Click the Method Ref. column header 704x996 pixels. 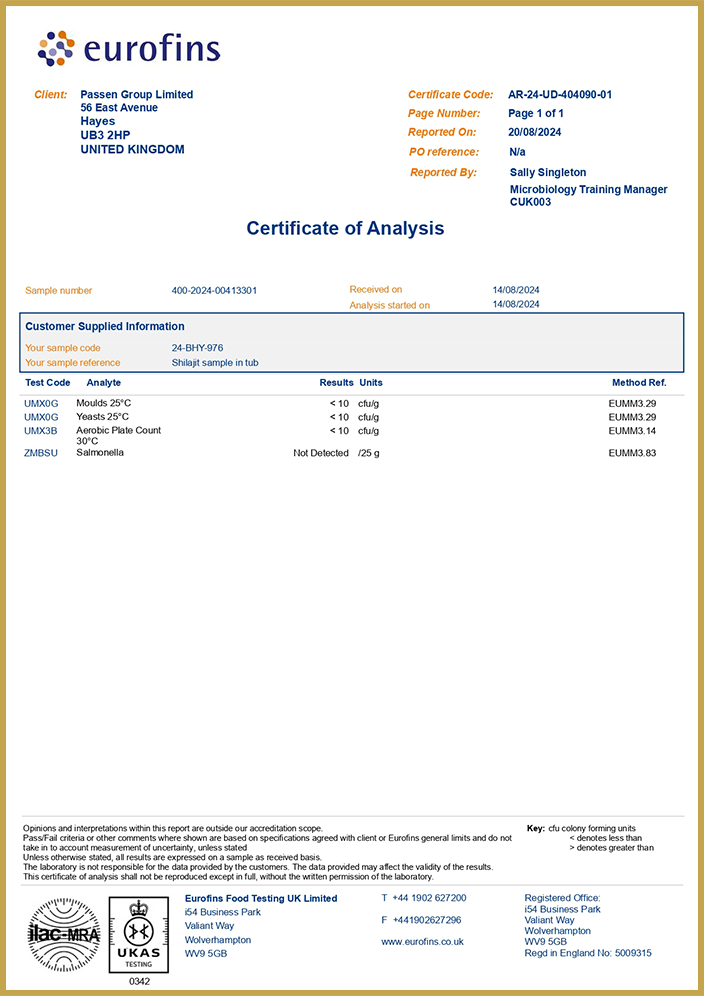tap(639, 383)
